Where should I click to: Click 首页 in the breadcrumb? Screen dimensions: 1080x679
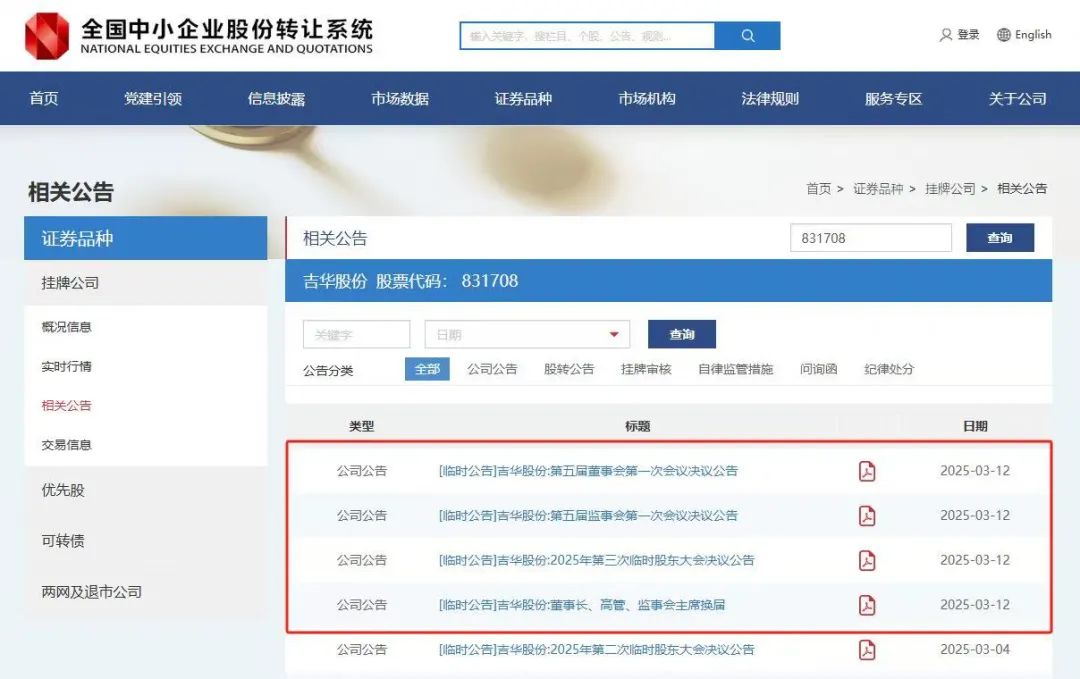point(818,189)
